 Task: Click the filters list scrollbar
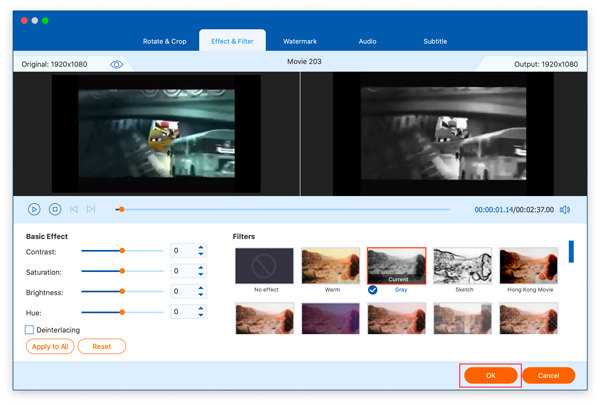(571, 251)
